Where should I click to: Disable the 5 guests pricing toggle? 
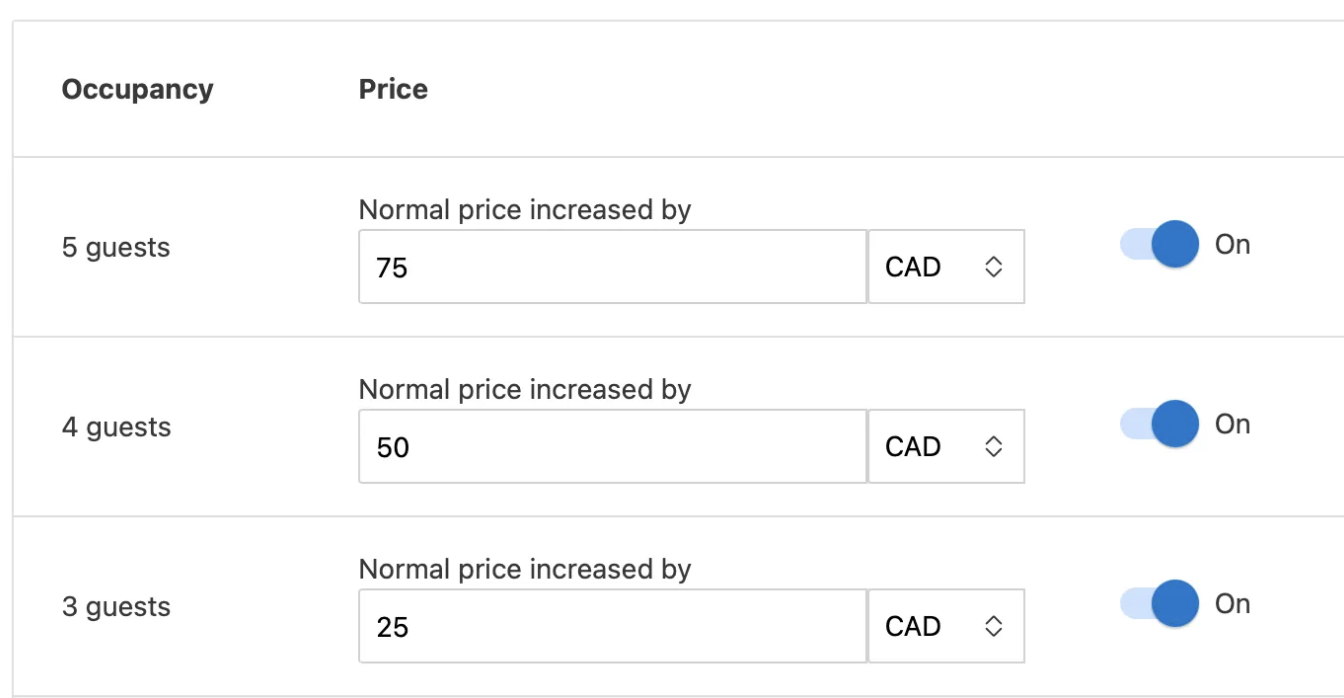click(x=1159, y=245)
